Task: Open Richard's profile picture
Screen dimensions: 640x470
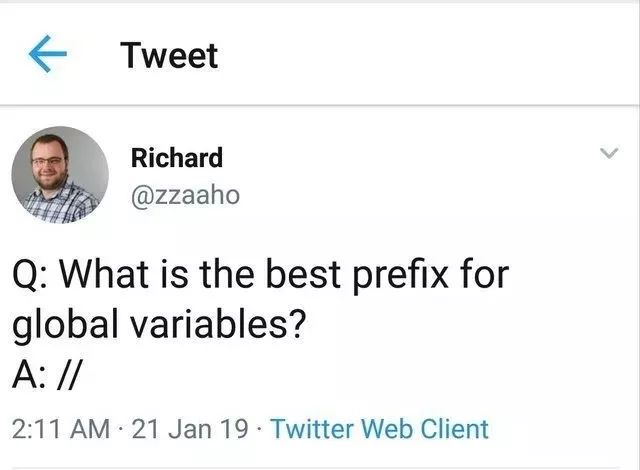Action: (x=60, y=174)
